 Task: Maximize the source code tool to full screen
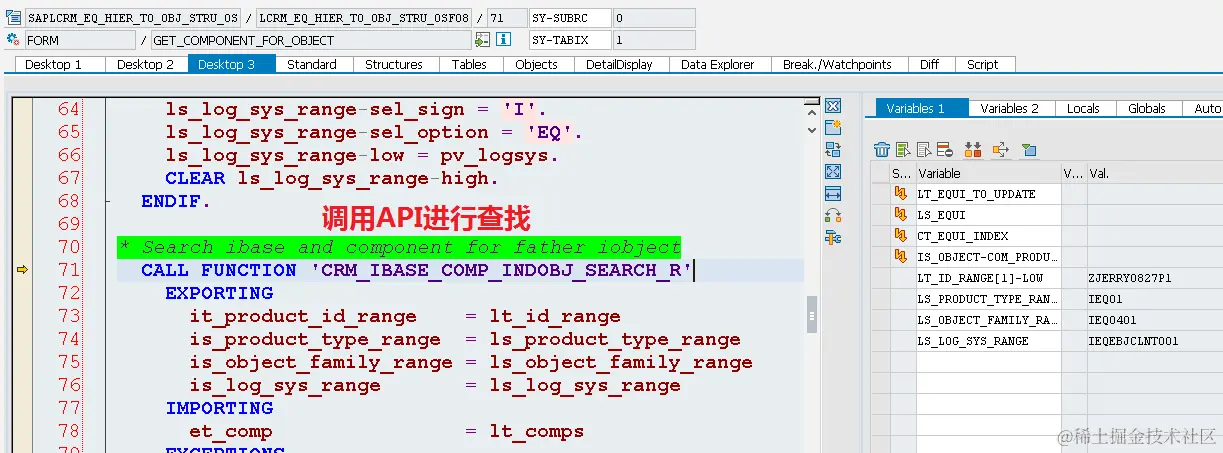[x=832, y=171]
